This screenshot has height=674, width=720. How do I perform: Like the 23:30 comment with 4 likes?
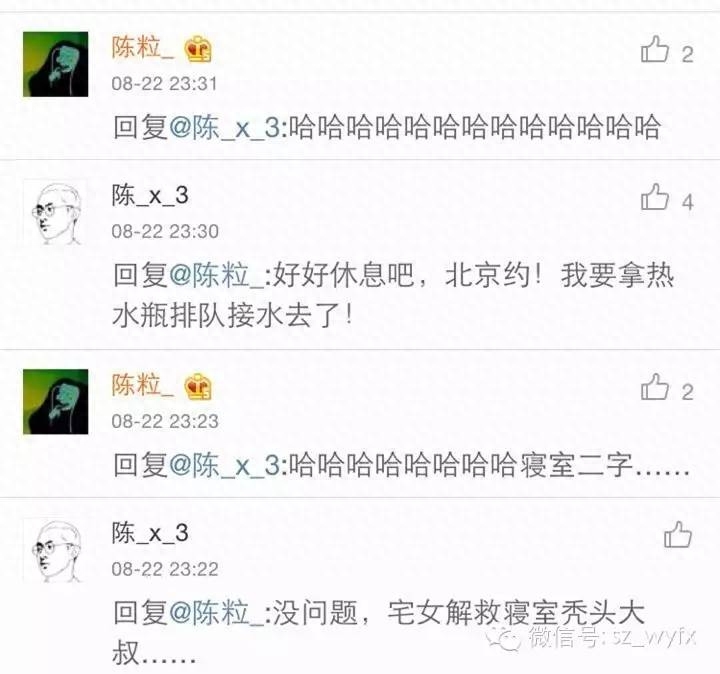click(655, 197)
